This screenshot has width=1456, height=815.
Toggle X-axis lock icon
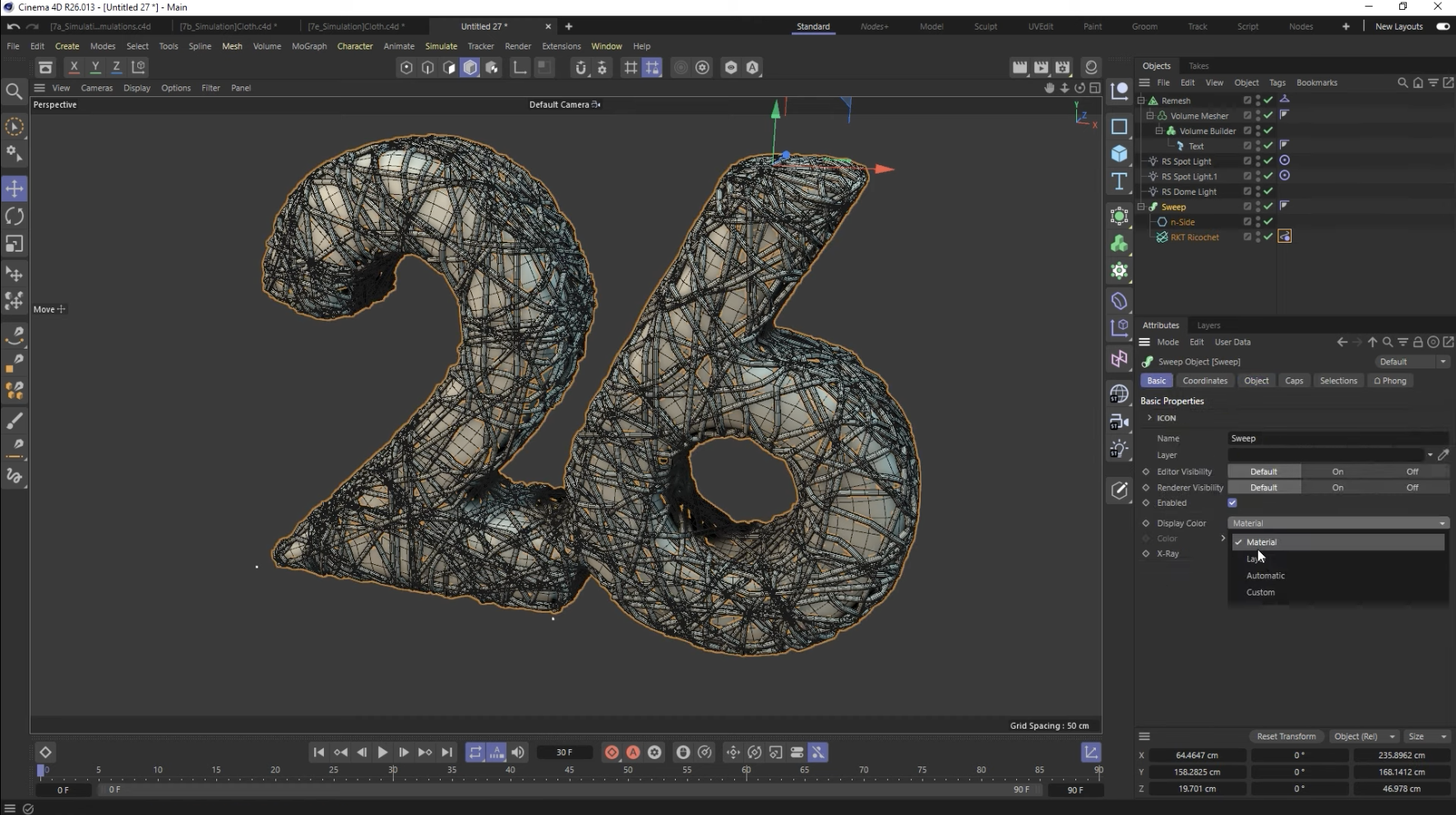point(74,67)
